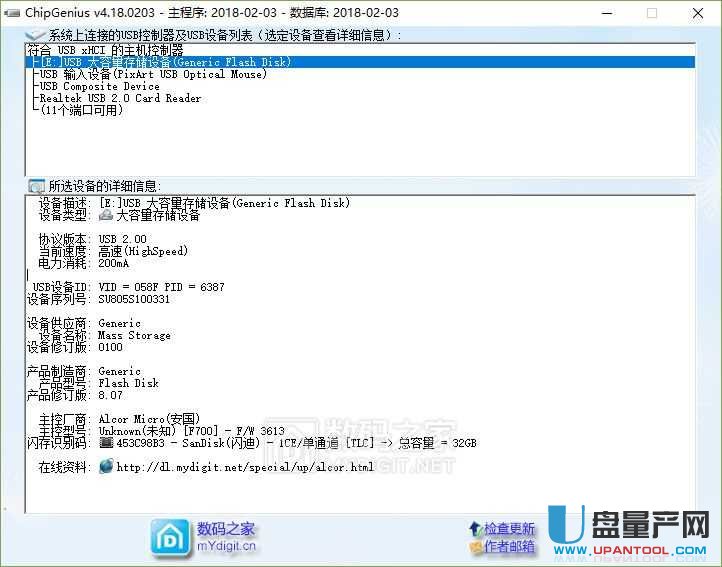Click the icon beside selected device details header
Screen dimensions: 722x567
coord(36,186)
